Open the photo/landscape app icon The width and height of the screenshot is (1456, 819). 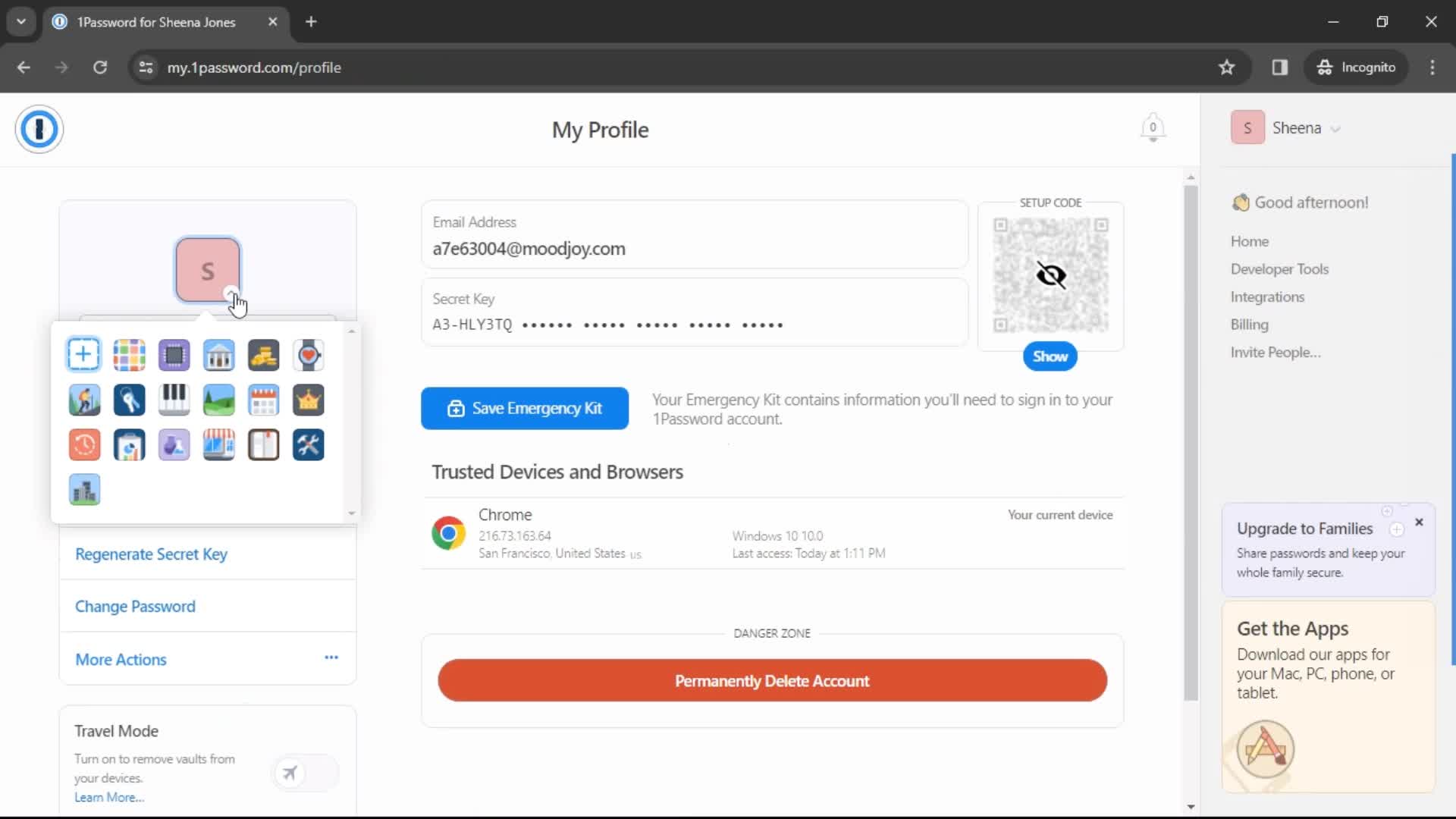click(x=219, y=399)
